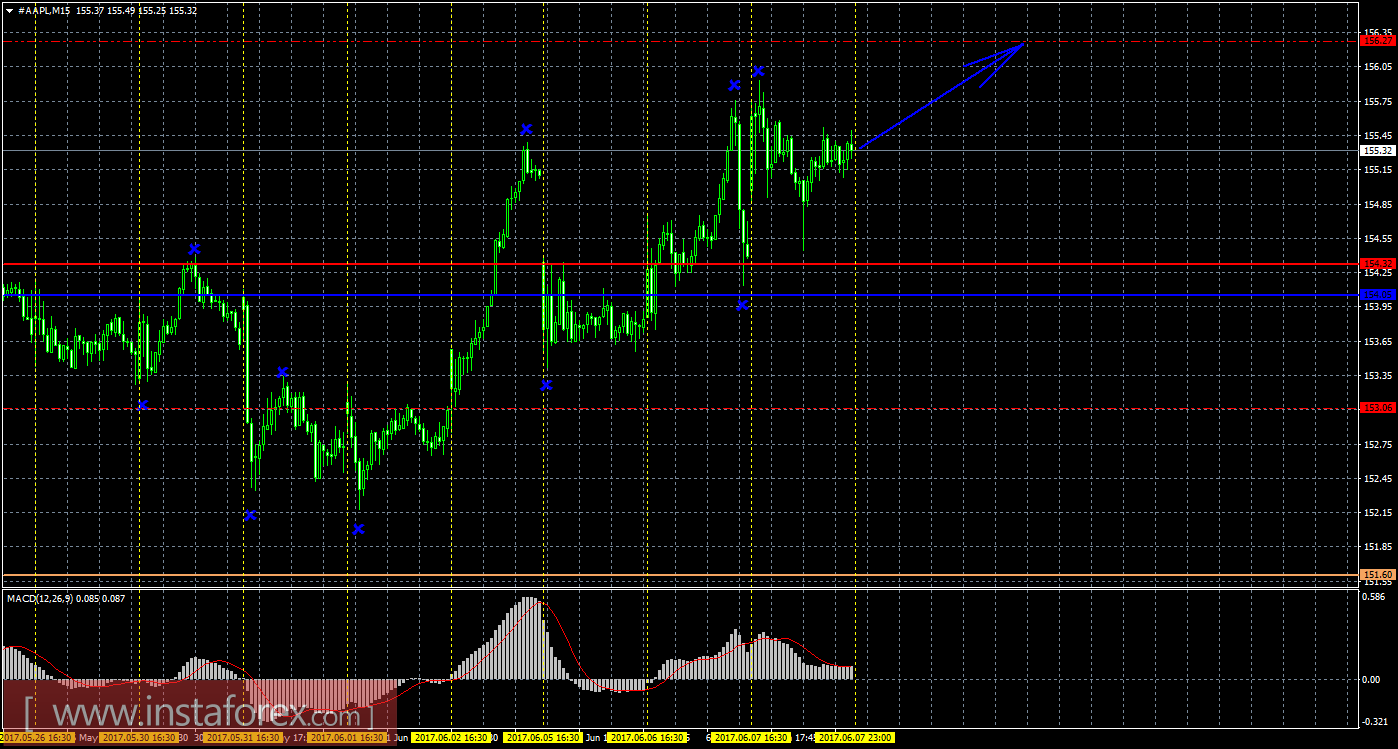Viewport: 1398px width, 749px height.
Task: Select the 2017.06.07 16:30 time marker
Action: point(750,738)
